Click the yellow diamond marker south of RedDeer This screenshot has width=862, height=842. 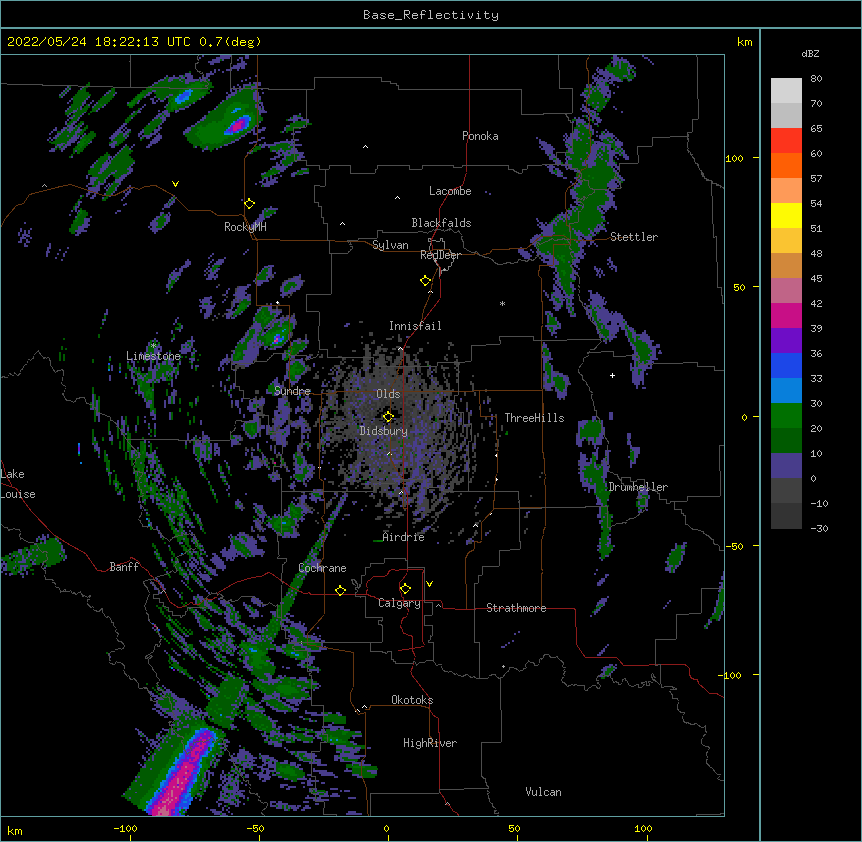pos(426,281)
